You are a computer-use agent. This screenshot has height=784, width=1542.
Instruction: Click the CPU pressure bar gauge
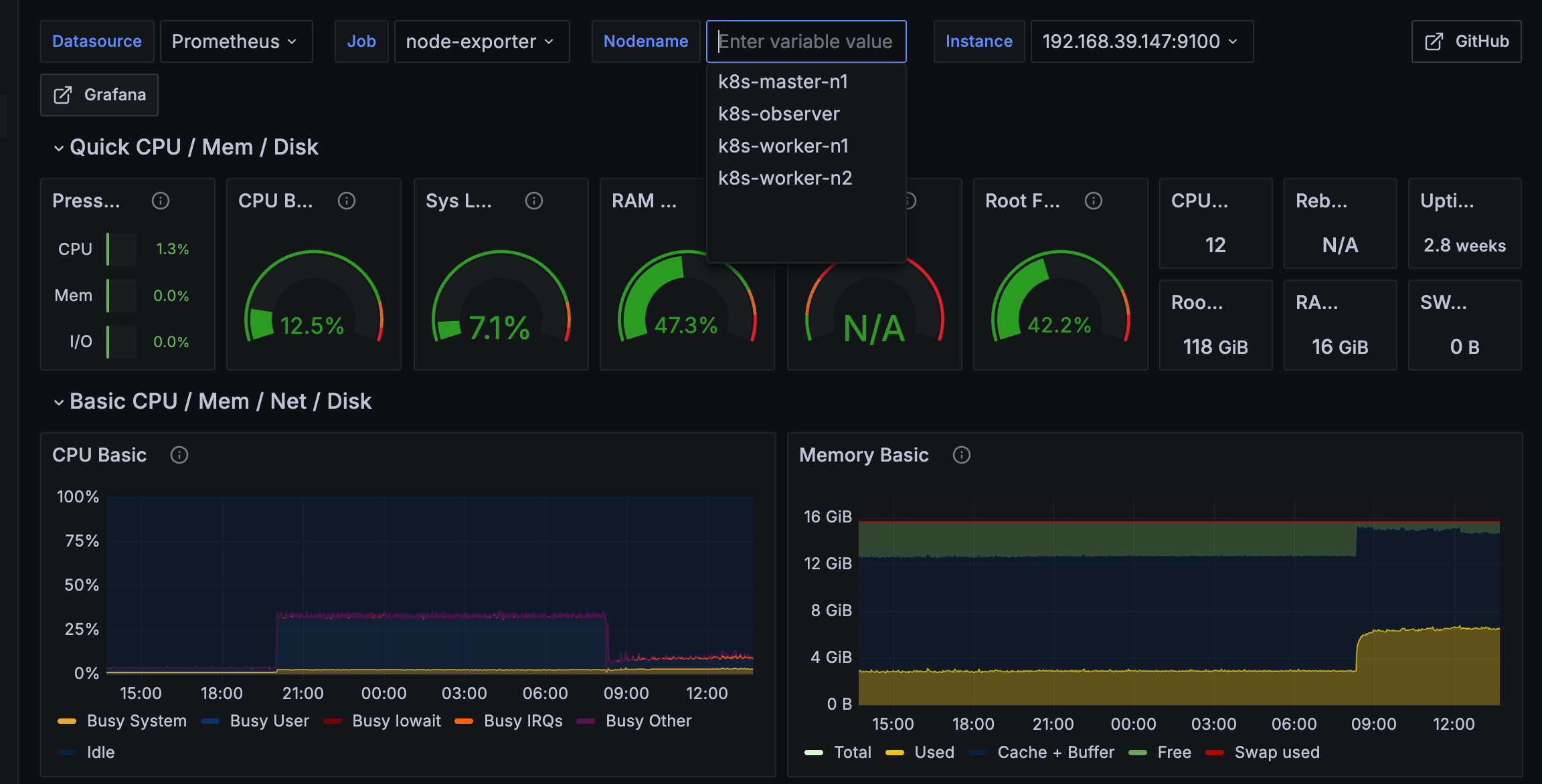coord(120,248)
